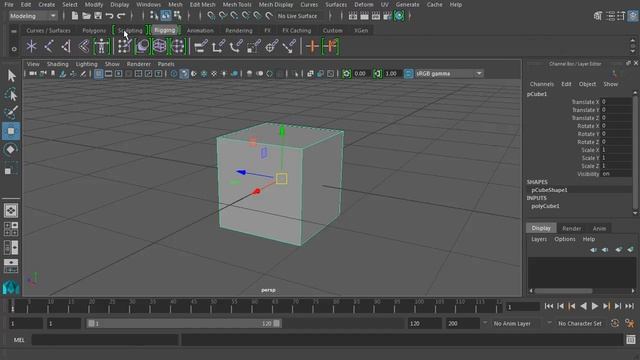Click the Parent Constraint shelf icon

[201, 46]
